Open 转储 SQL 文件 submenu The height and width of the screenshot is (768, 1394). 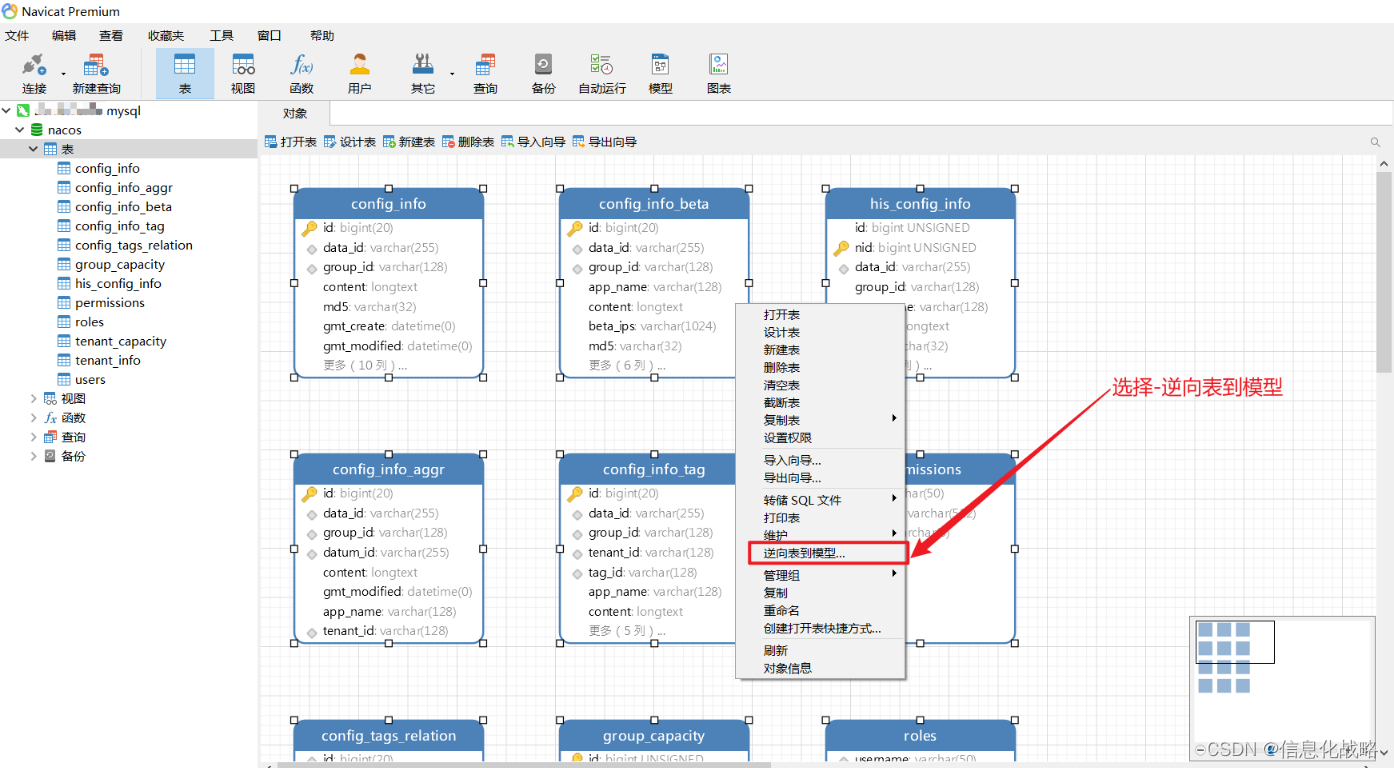coord(820,500)
